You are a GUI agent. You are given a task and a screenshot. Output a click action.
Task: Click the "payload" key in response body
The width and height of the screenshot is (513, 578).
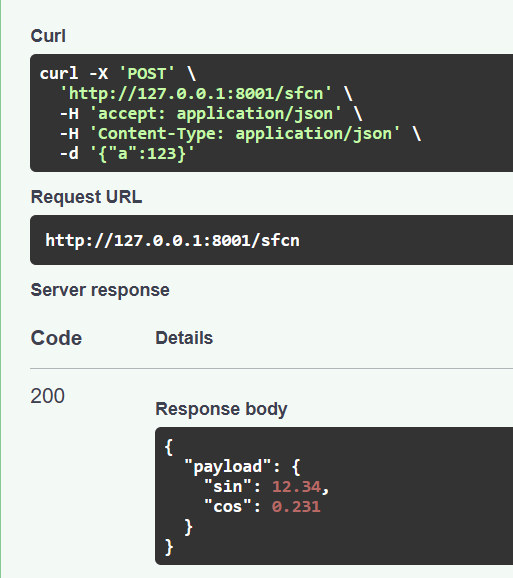pyautogui.click(x=228, y=466)
